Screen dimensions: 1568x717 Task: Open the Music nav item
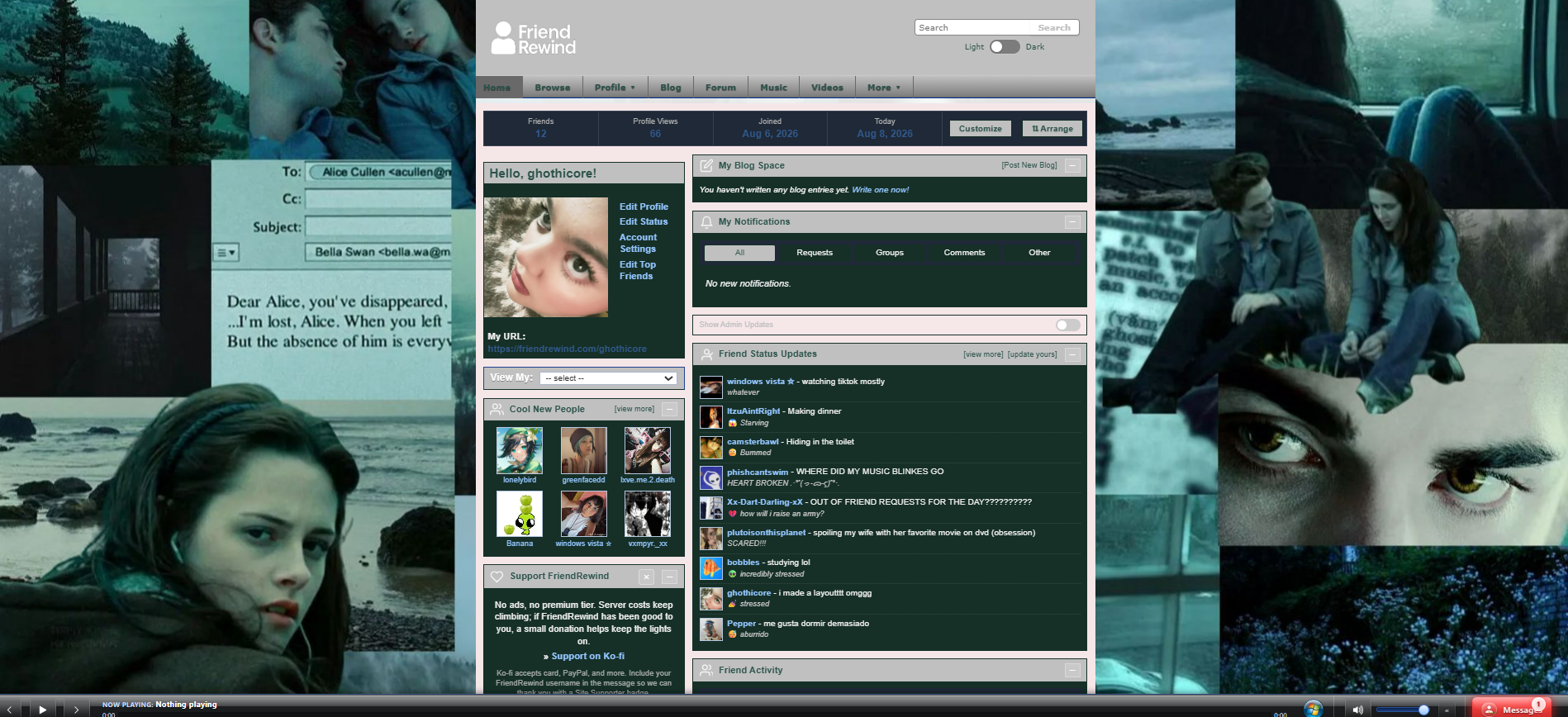[774, 88]
